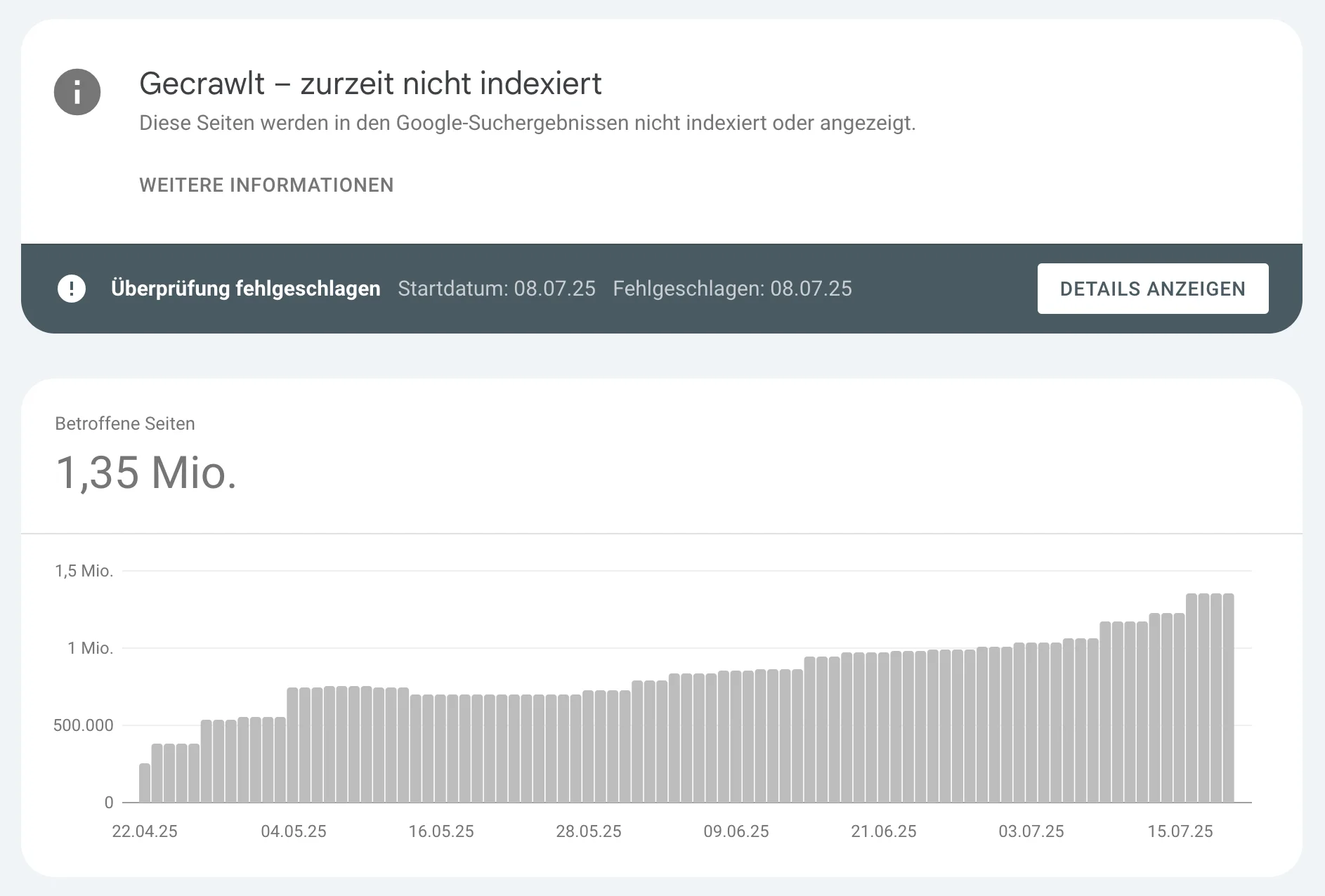
Task: Click the '16.05.25' date label
Action: click(x=441, y=831)
